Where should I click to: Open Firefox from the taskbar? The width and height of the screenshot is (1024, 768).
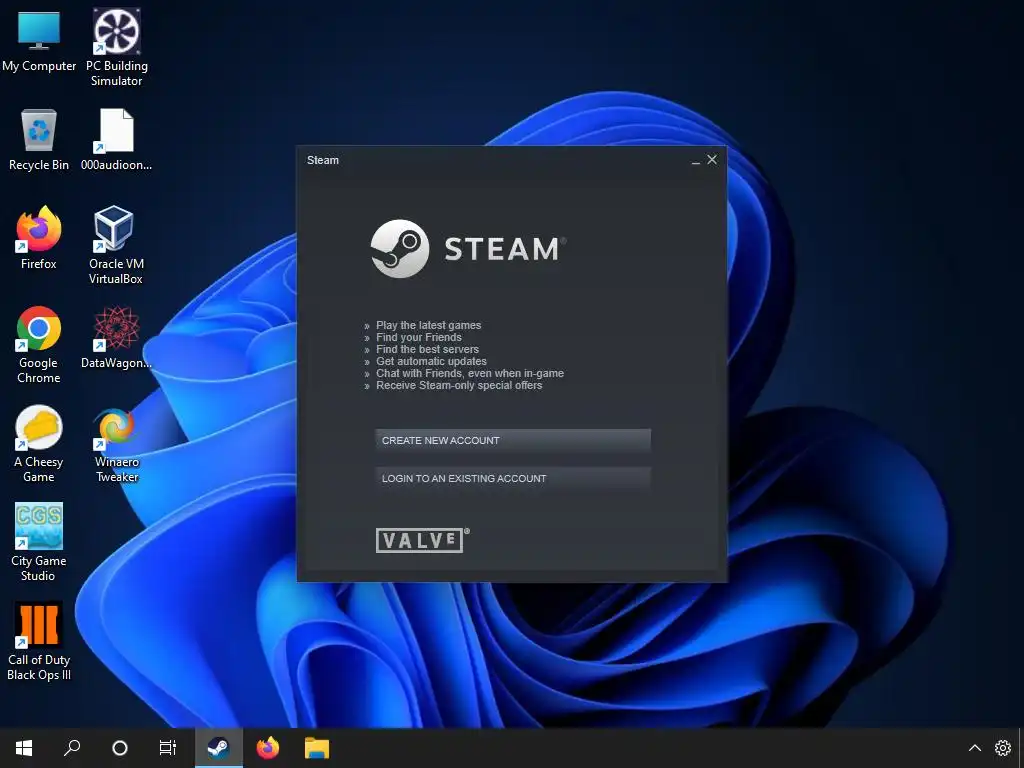[x=268, y=748]
